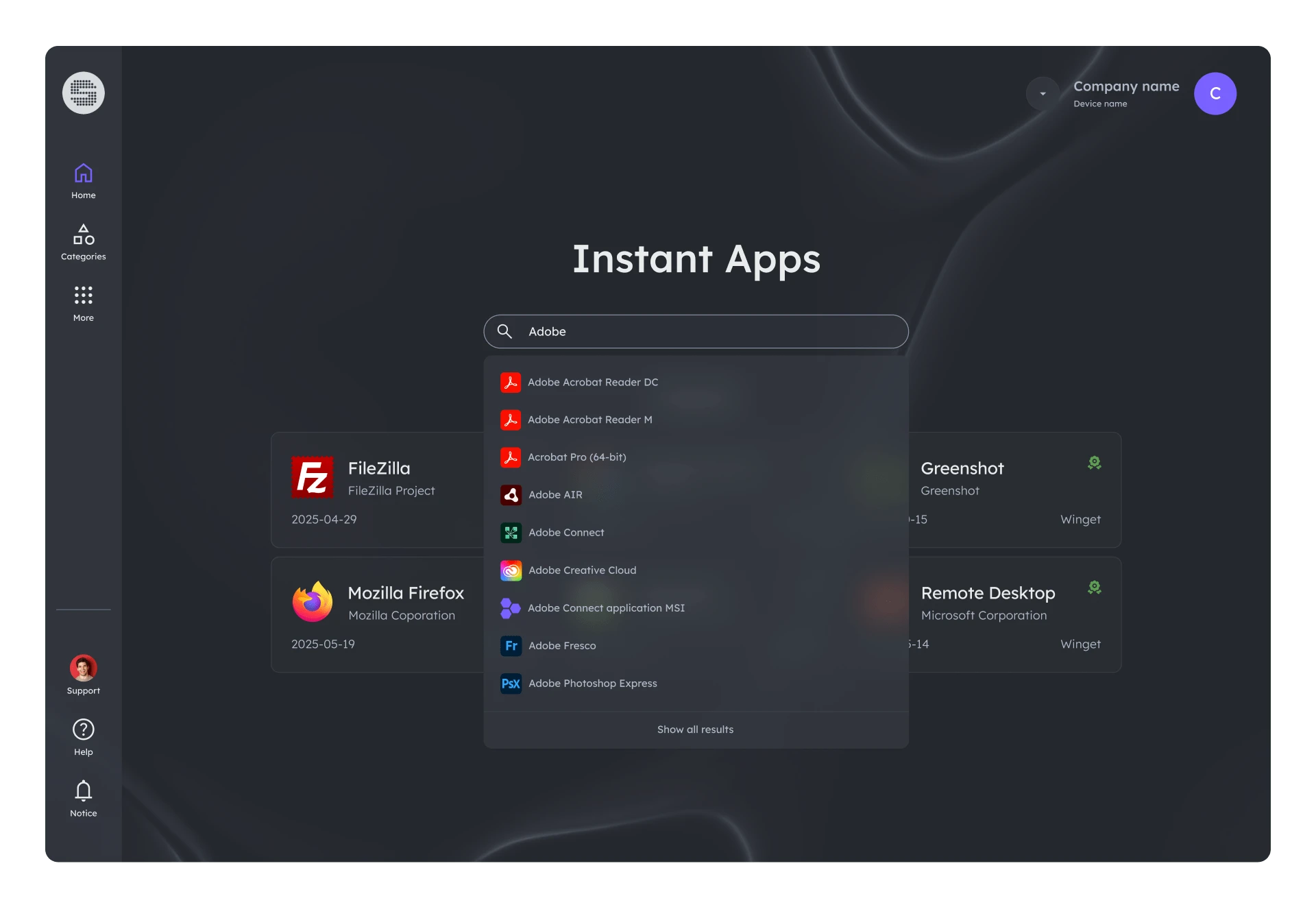Click the Instant Apps heading

[x=696, y=259]
